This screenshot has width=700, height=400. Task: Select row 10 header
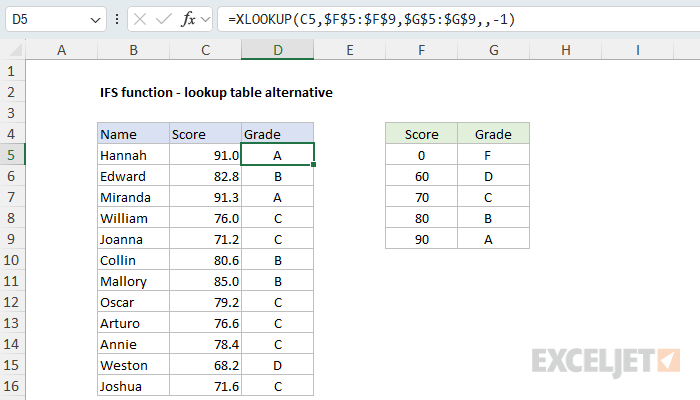pyautogui.click(x=11, y=260)
